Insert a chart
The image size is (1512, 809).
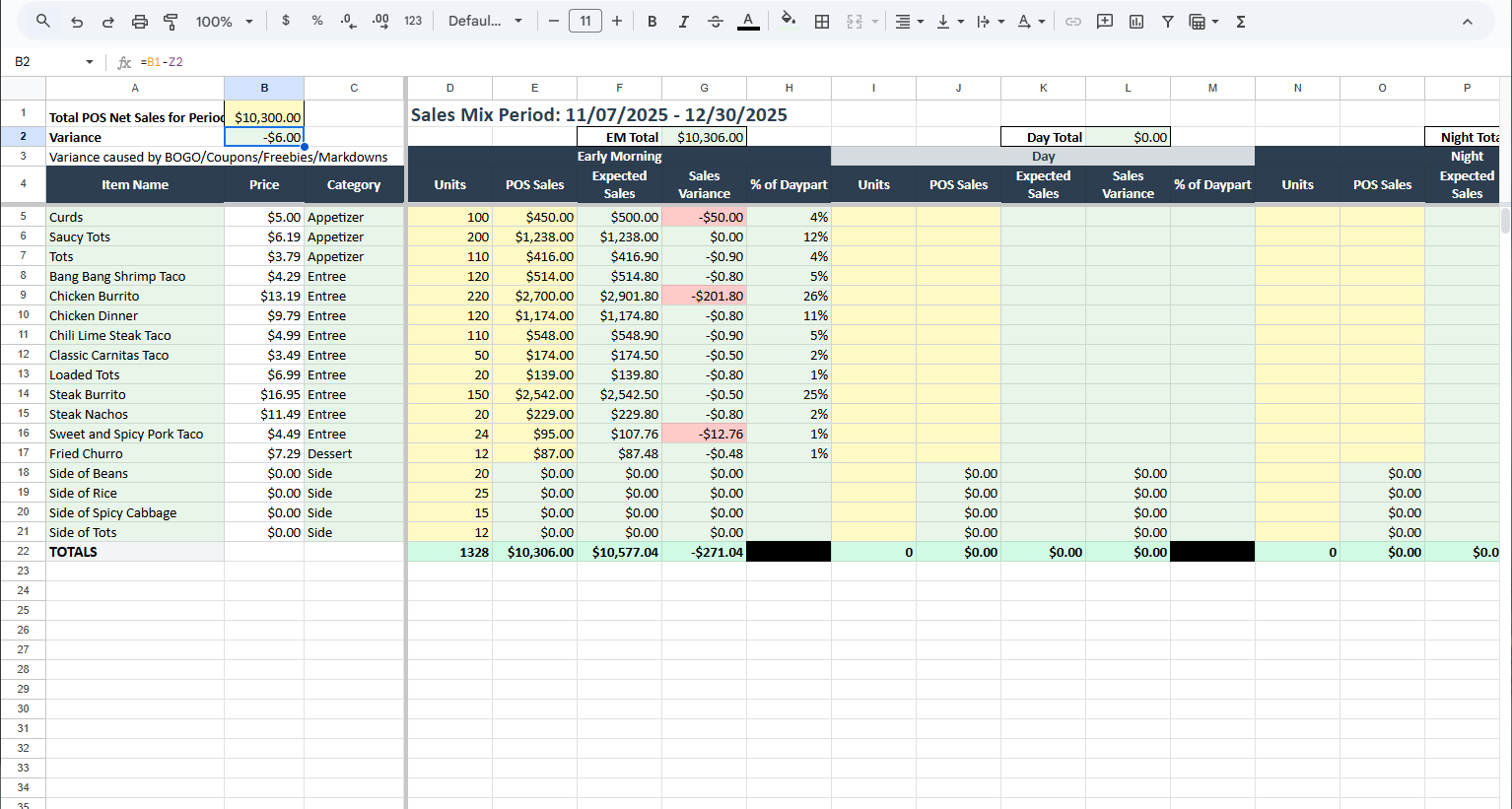coord(1136,21)
